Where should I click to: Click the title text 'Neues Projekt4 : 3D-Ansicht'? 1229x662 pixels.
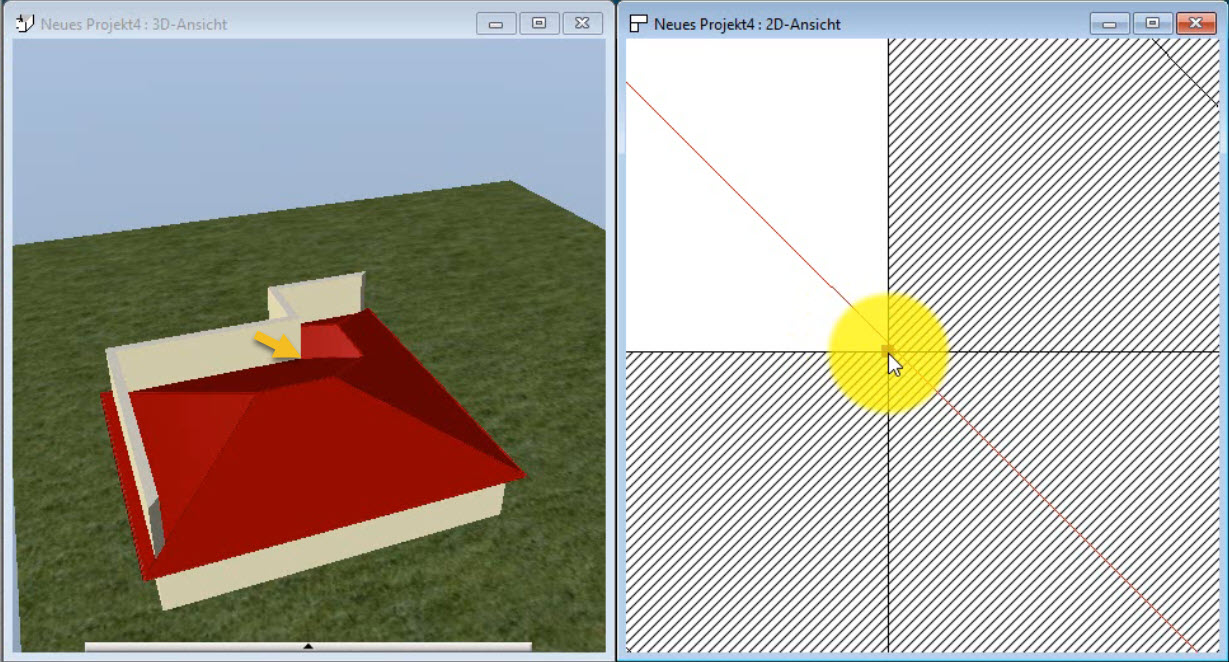coord(134,24)
